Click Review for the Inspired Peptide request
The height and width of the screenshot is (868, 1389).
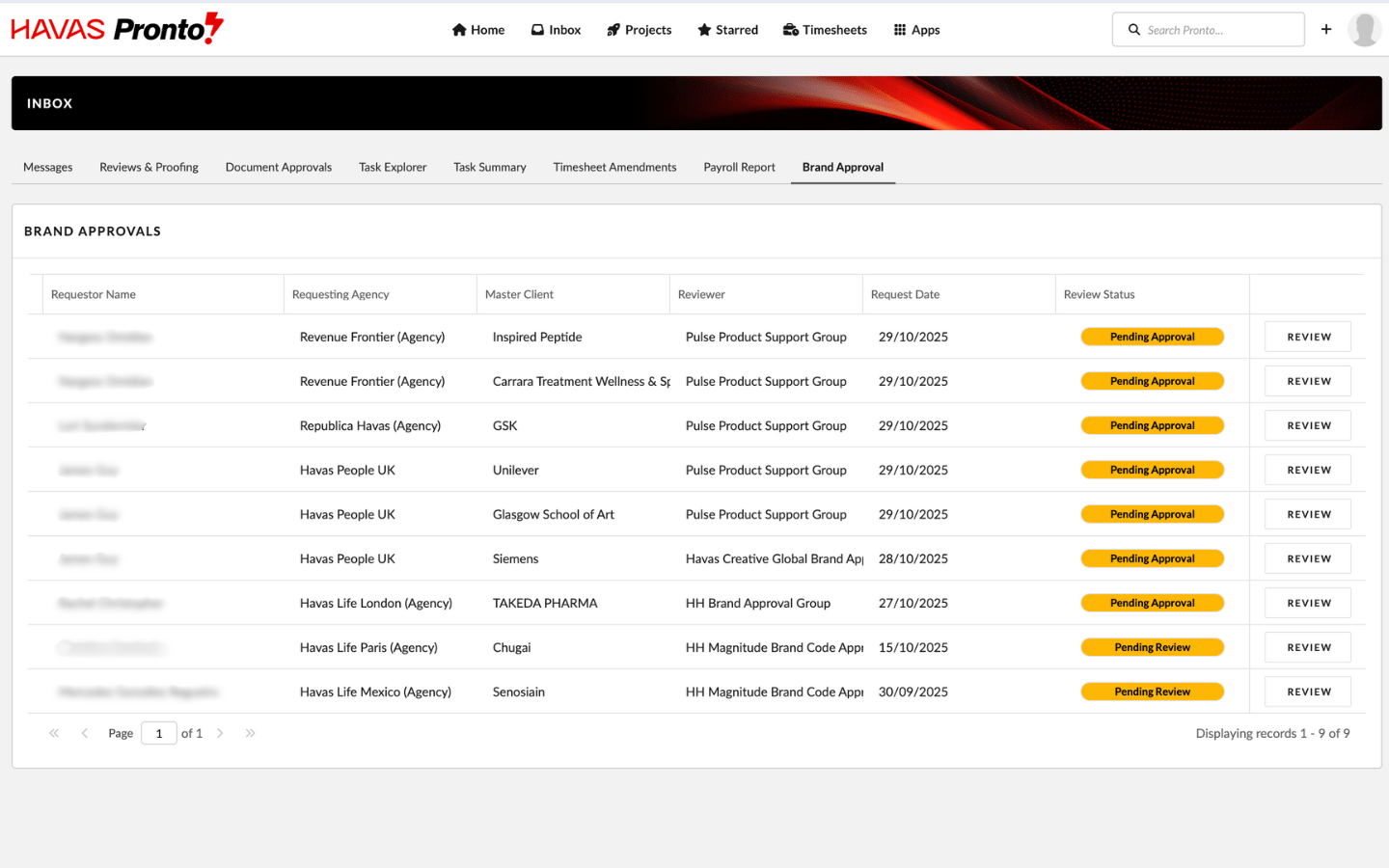1308,337
